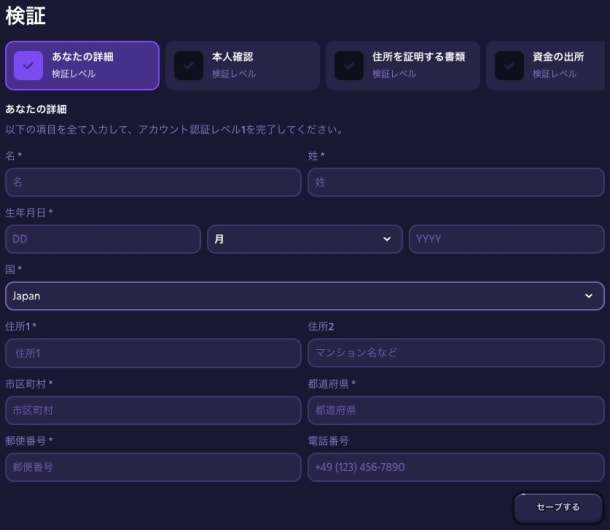
Task: Click the instruction text about アカウント認証レベル1
Action: tap(174, 130)
